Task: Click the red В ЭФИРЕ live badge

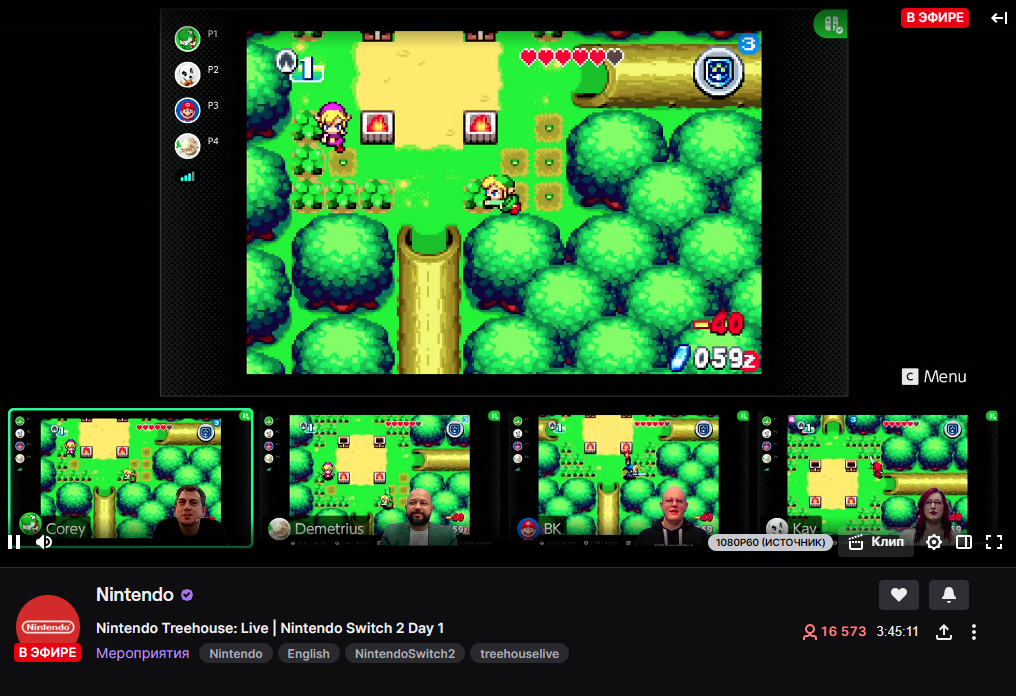Action: pos(934,17)
